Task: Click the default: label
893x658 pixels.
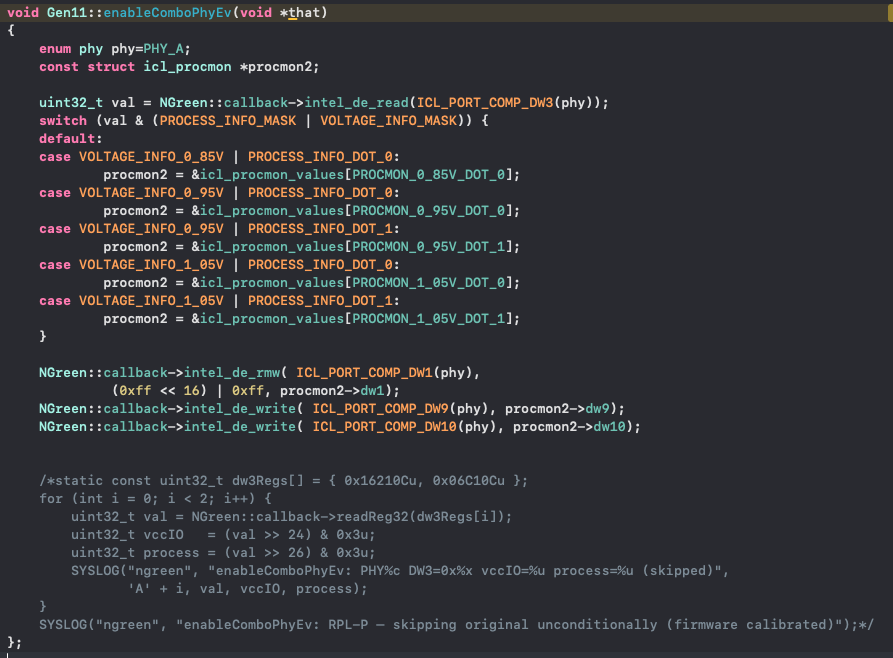Action: click(x=71, y=138)
